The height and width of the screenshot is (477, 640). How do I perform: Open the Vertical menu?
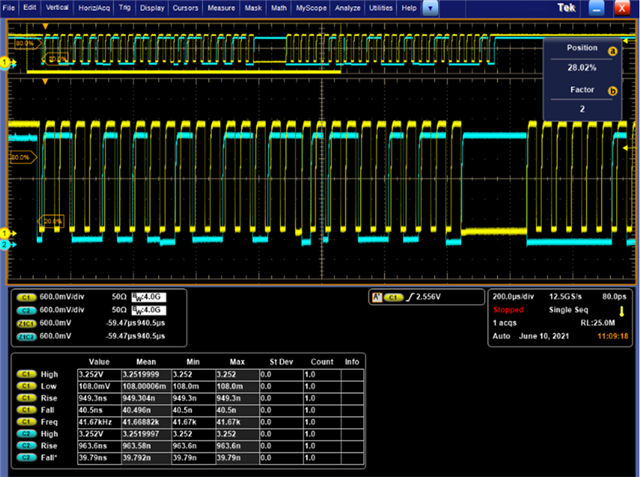coord(56,7)
